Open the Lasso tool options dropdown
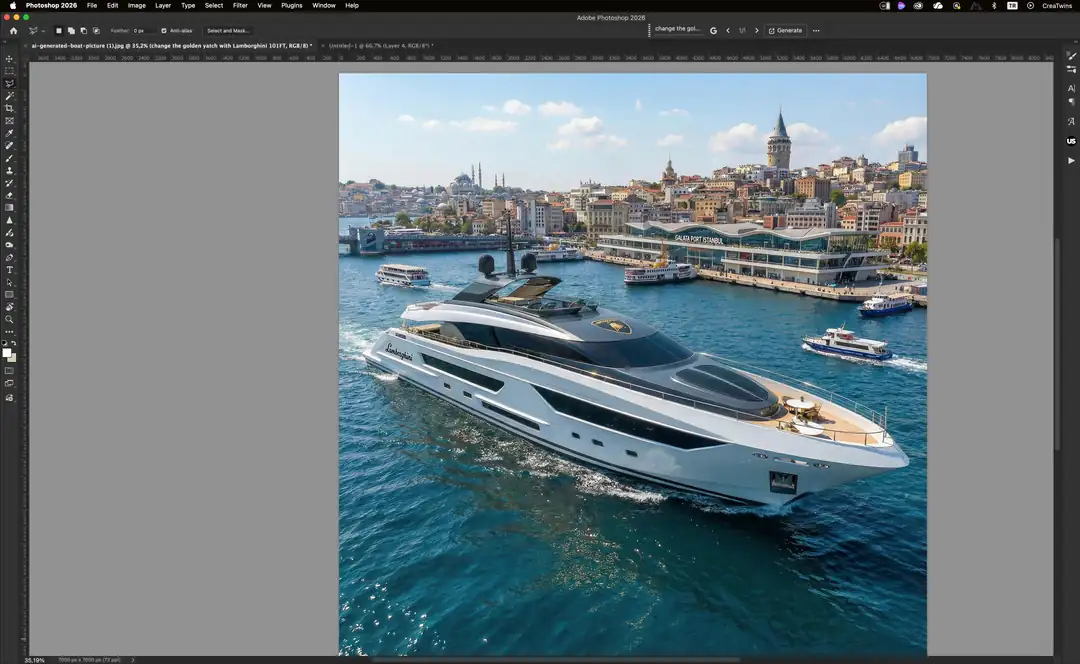The image size is (1080, 664). pos(42,31)
